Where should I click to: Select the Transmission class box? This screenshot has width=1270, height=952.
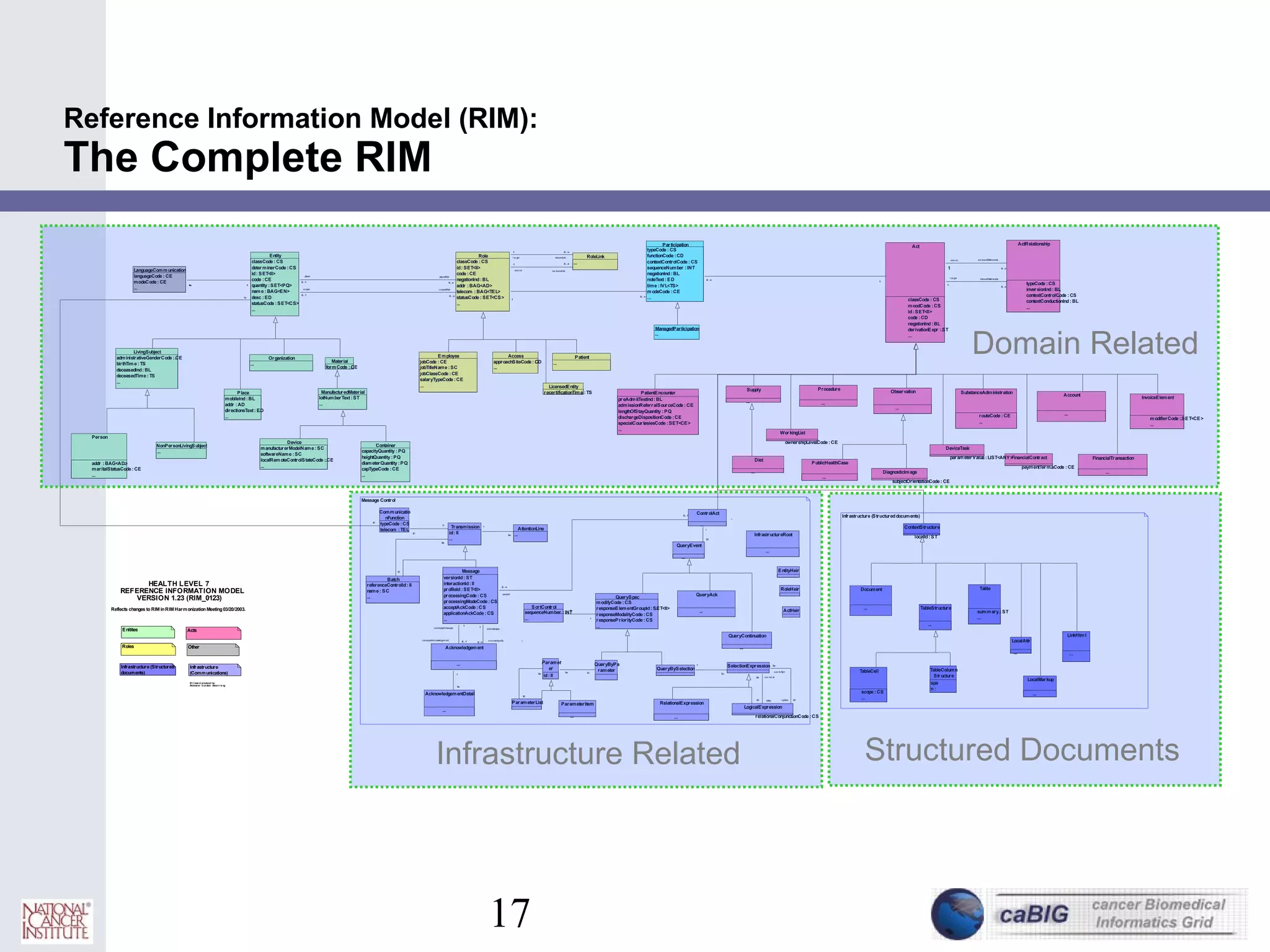click(464, 534)
